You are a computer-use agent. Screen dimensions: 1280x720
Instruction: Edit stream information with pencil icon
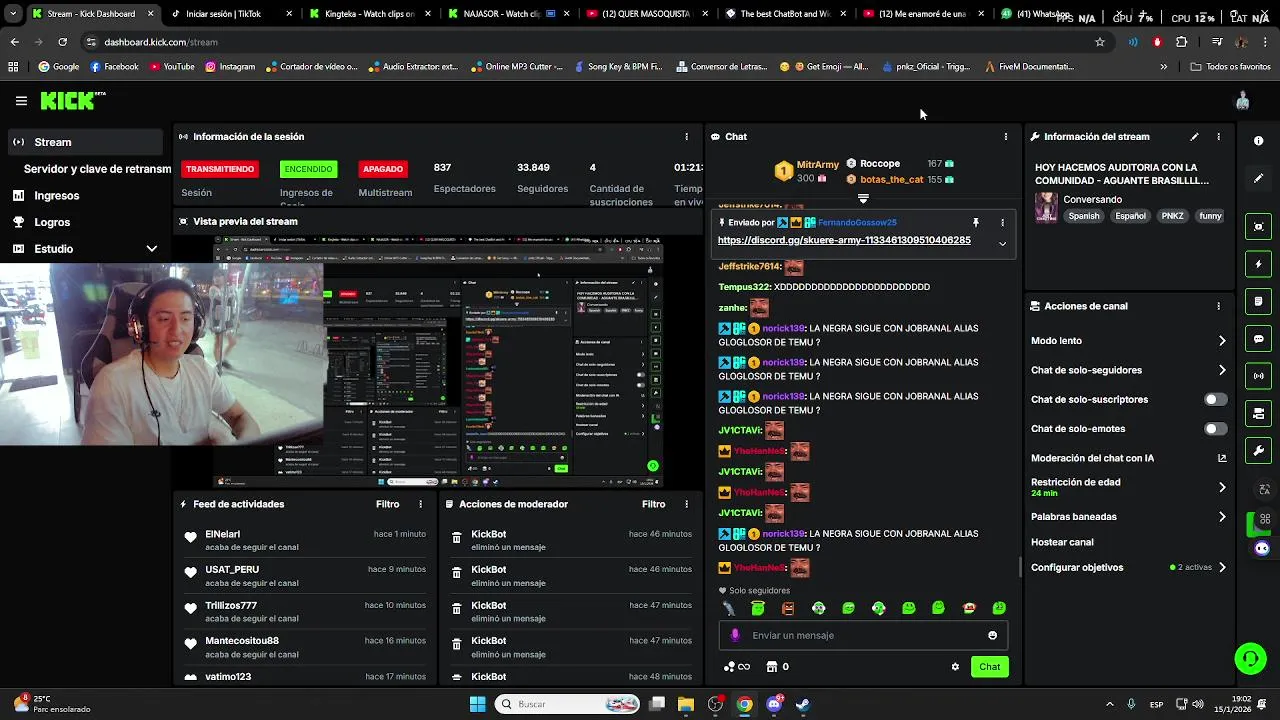[1194, 136]
